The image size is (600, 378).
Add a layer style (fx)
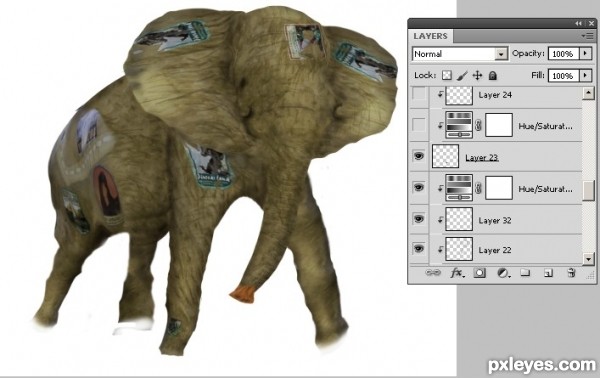point(457,273)
